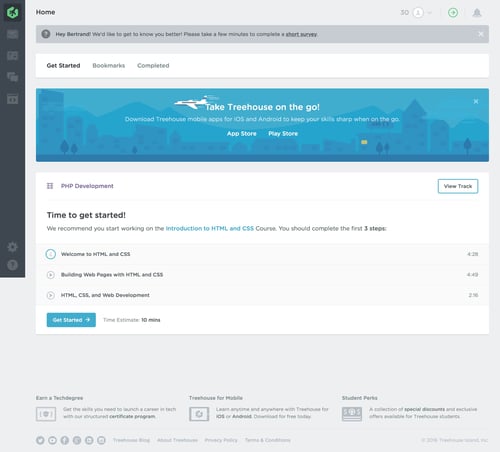The width and height of the screenshot is (500, 452).
Task: Select the Get Started tab
Action: (x=63, y=66)
